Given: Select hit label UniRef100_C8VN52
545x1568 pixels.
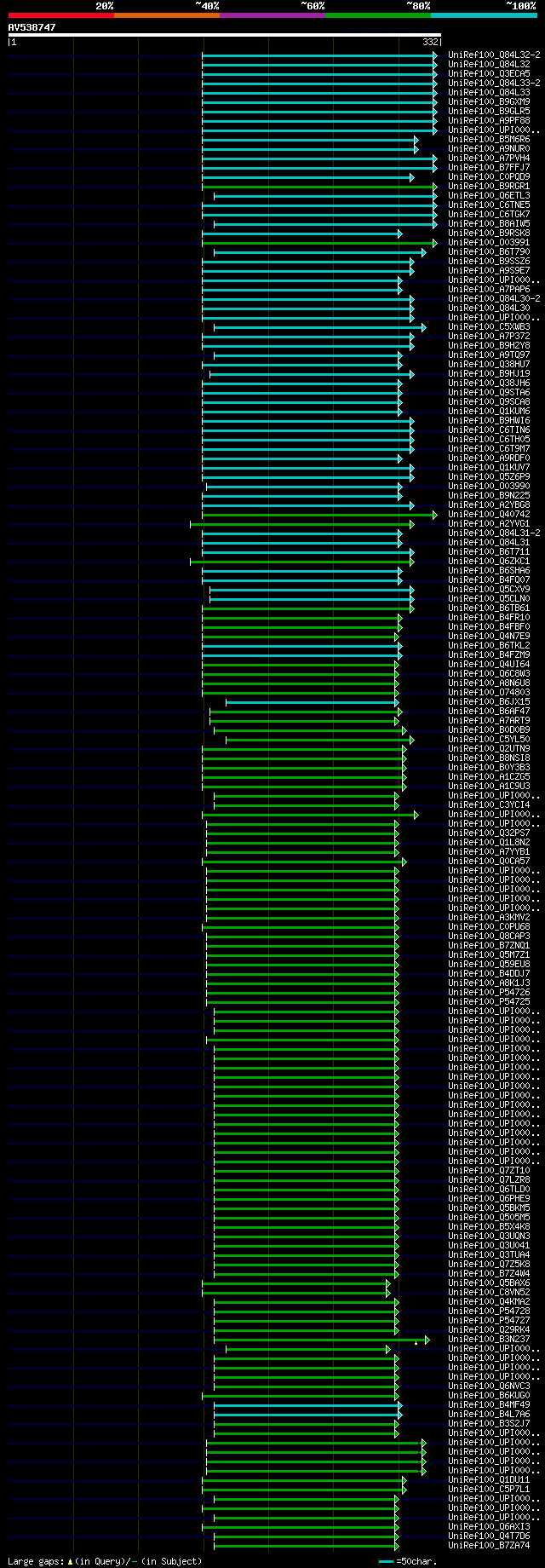Looking at the screenshot, I should (489, 1292).
